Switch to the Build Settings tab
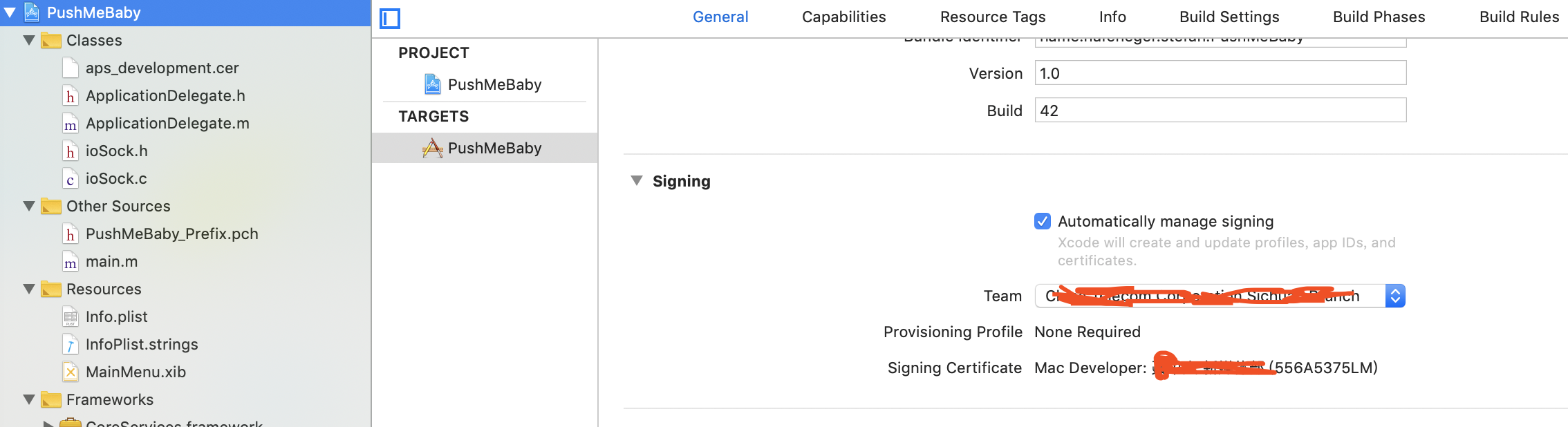This screenshot has width=1568, height=427. 1229,17
